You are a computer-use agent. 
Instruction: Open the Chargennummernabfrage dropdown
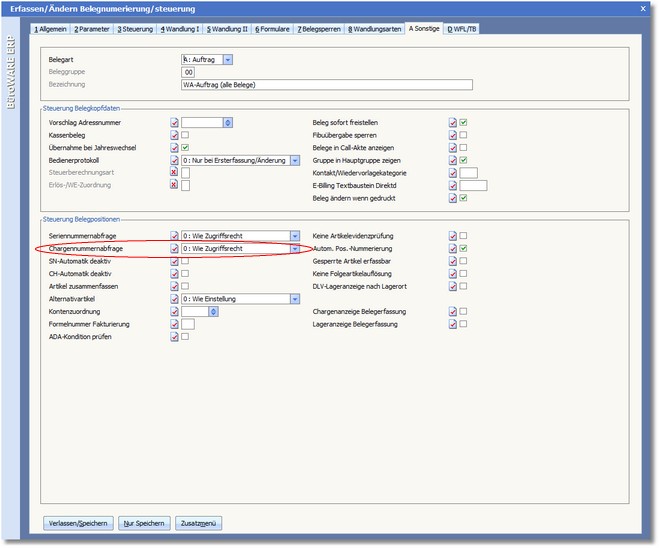coord(295,248)
